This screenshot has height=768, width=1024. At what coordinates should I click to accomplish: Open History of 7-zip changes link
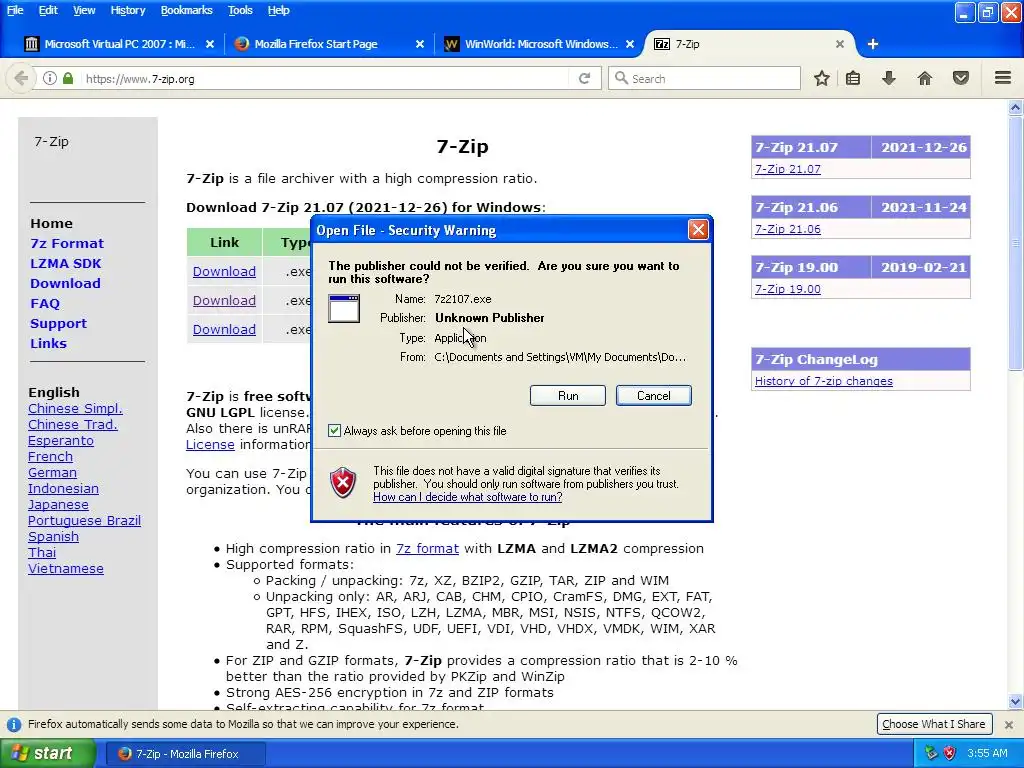point(824,381)
